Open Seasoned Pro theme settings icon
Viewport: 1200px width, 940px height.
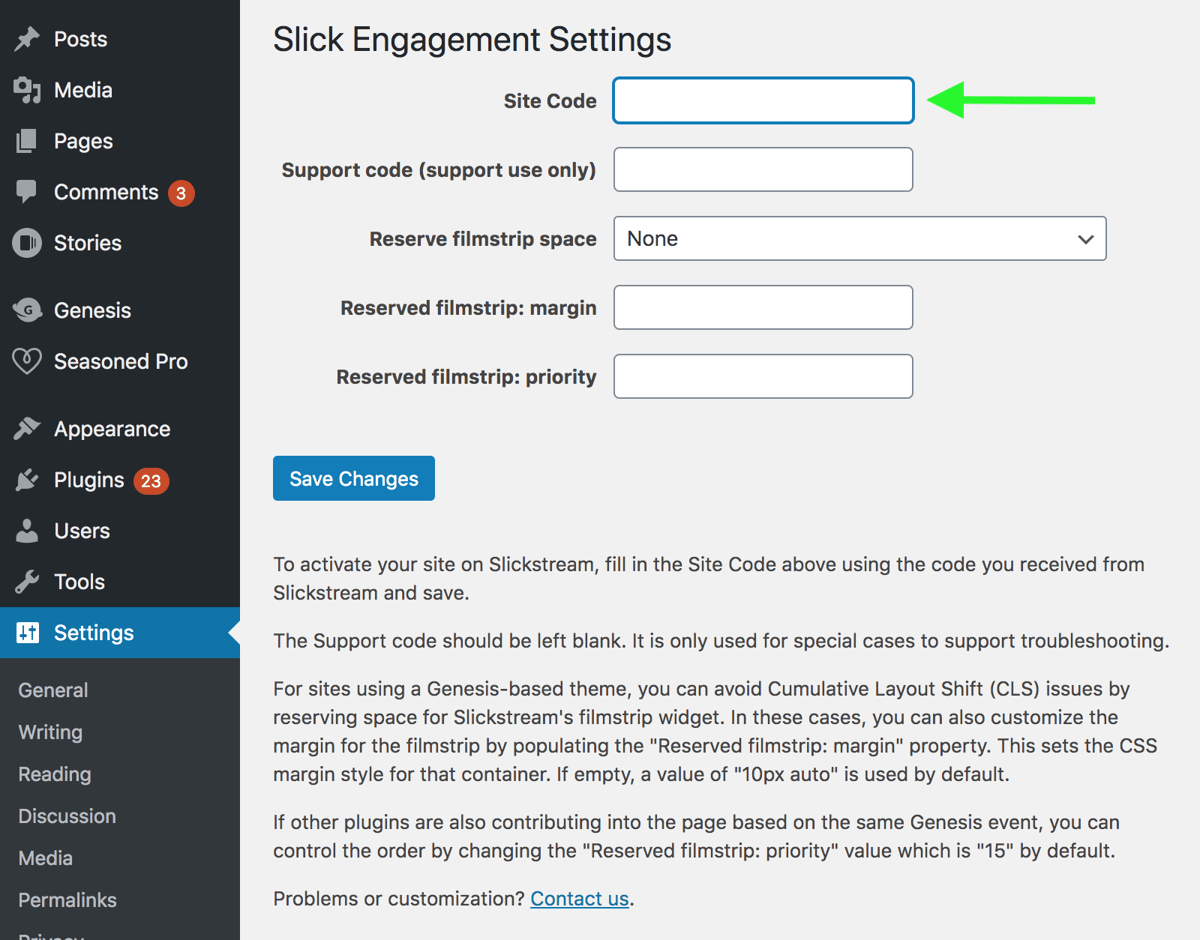(27, 361)
